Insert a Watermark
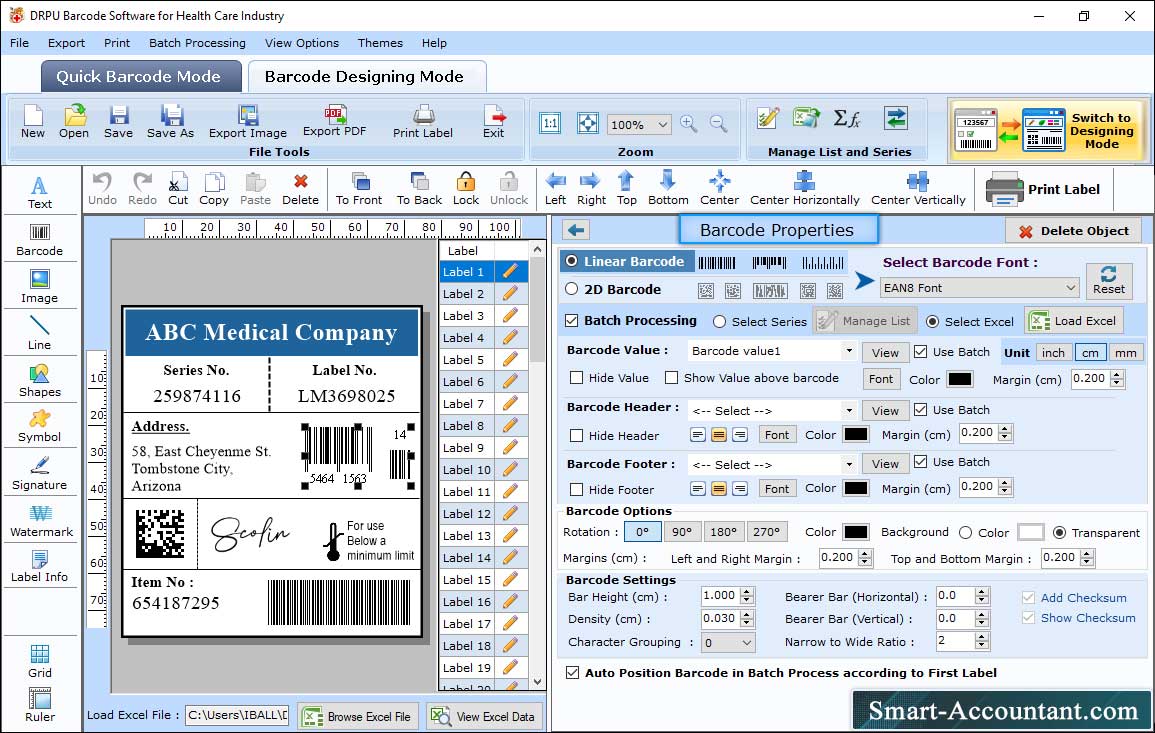Viewport: 1155px width, 733px height. pos(41,521)
